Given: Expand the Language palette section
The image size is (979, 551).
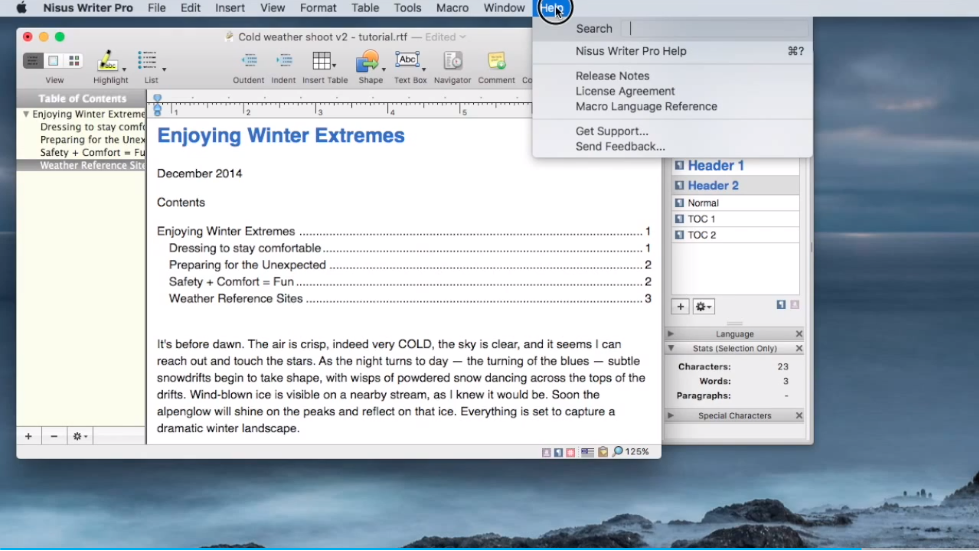Looking at the screenshot, I should coord(671,334).
